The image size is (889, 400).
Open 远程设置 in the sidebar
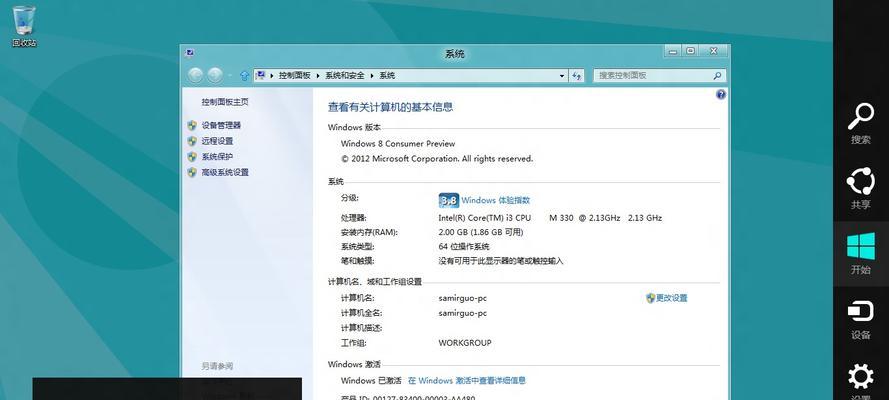point(217,141)
